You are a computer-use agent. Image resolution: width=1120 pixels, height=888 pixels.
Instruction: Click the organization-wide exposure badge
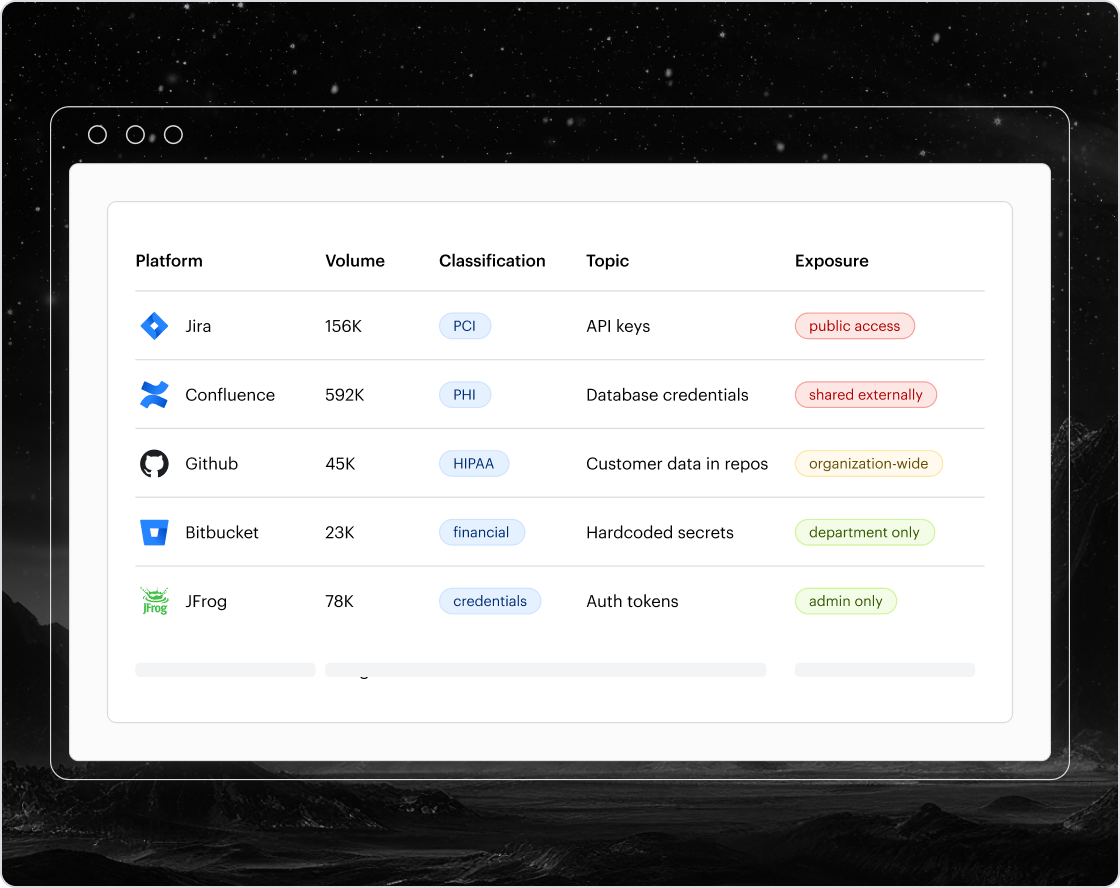tap(868, 464)
